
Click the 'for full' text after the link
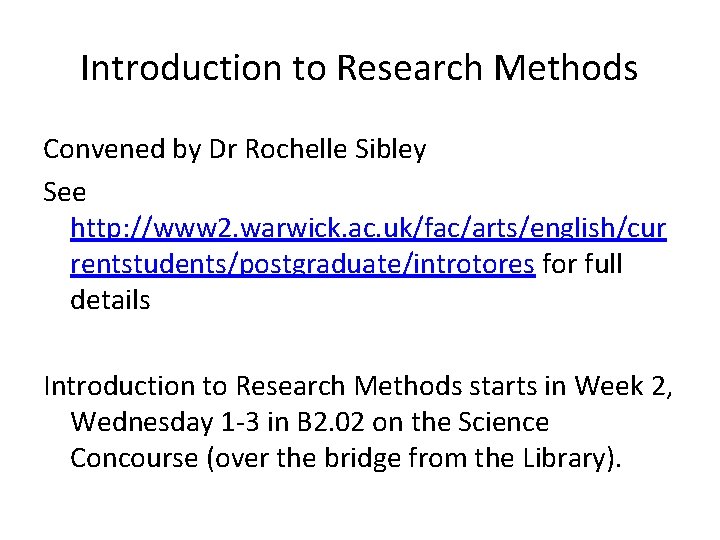pyautogui.click(x=582, y=264)
